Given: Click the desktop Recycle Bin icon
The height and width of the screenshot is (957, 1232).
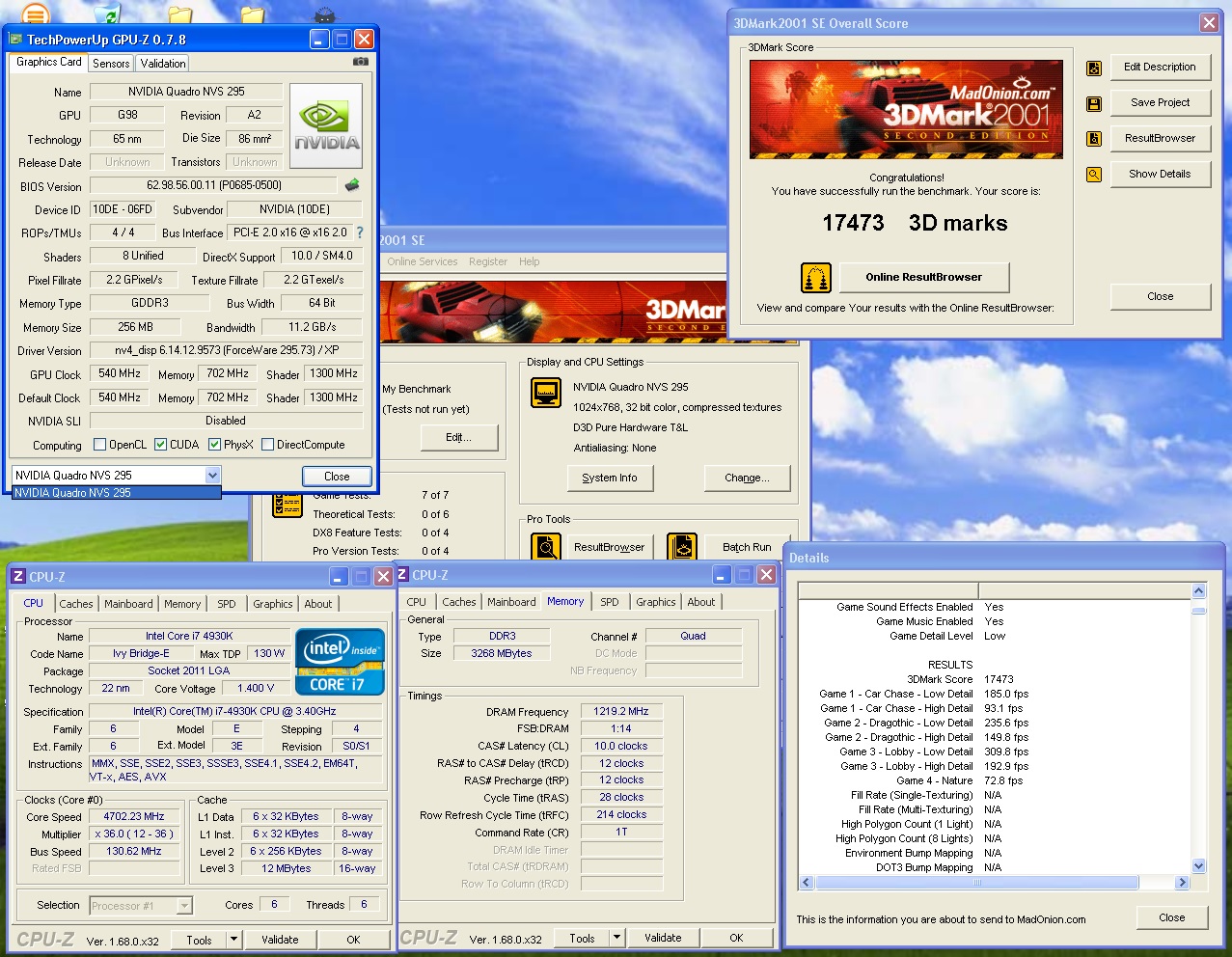Looking at the screenshot, I should [x=108, y=14].
